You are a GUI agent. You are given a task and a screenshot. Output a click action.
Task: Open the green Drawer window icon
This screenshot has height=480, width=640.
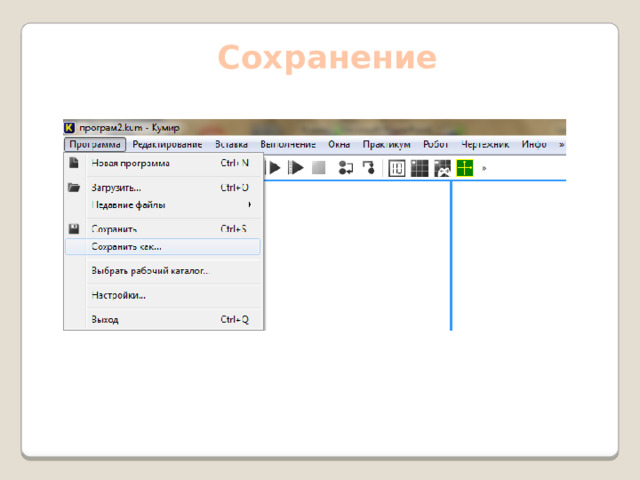pos(465,168)
